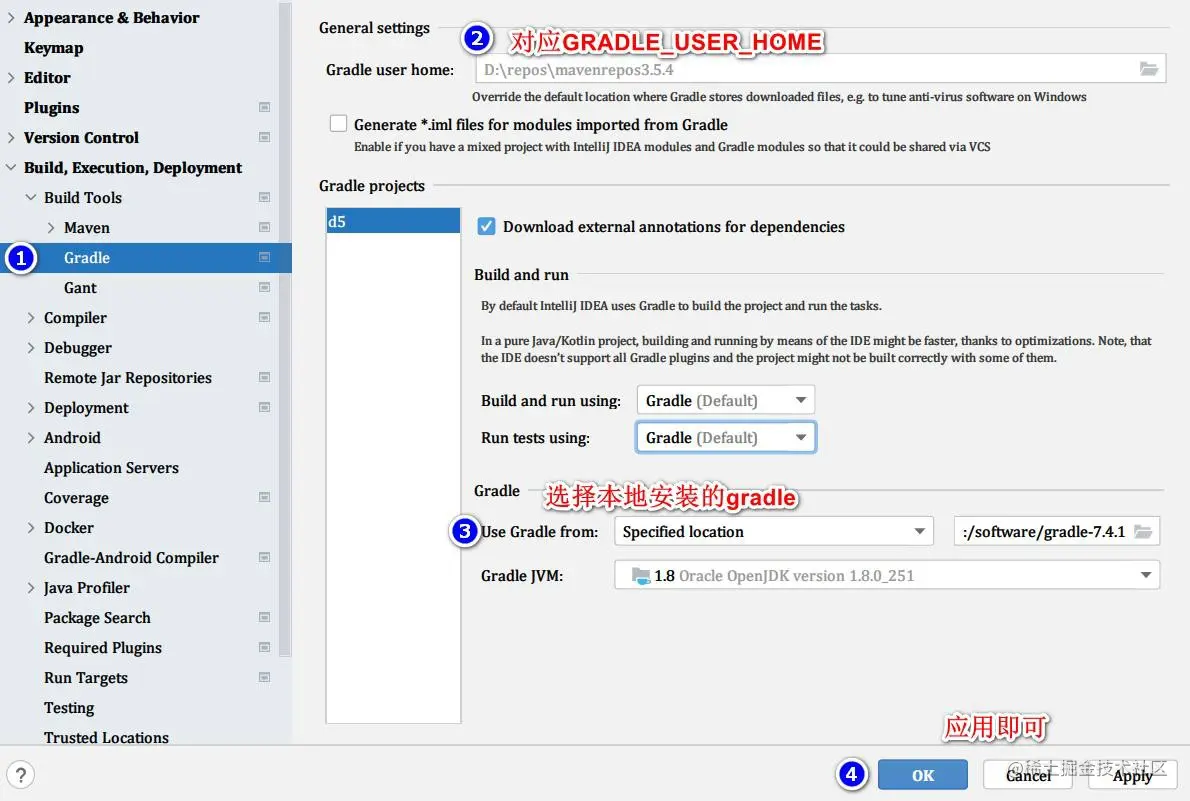This screenshot has width=1190, height=801.
Task: Click the monitor icon next to Deployment
Action: (264, 407)
